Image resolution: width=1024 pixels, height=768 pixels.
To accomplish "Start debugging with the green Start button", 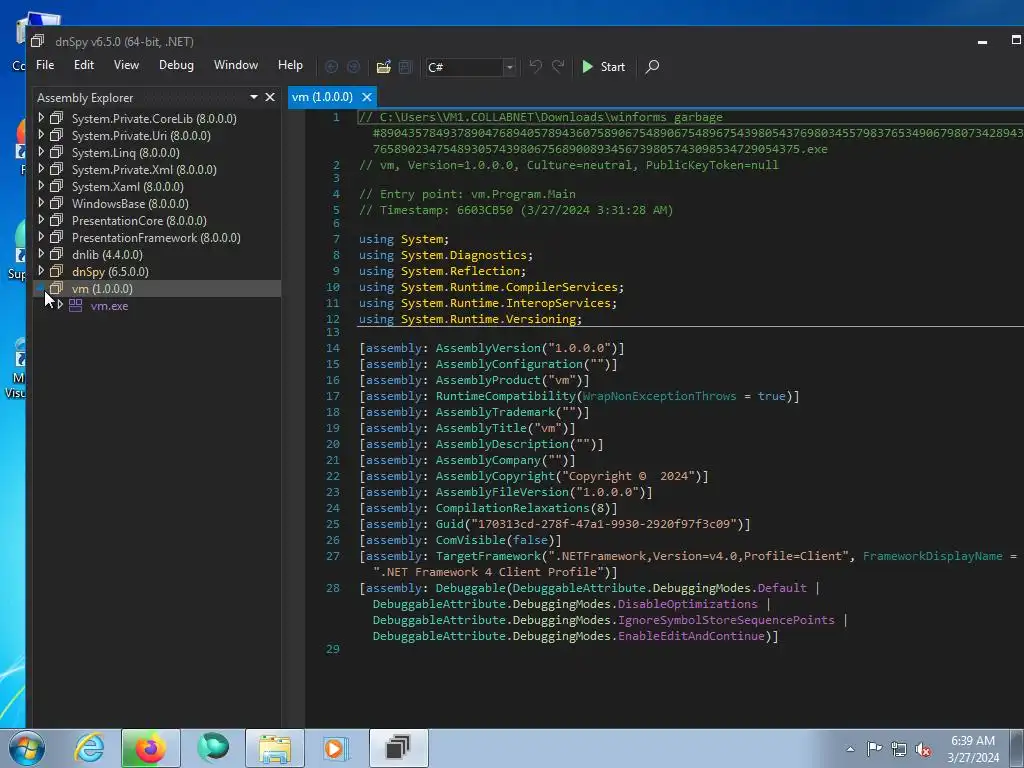I will pos(603,67).
